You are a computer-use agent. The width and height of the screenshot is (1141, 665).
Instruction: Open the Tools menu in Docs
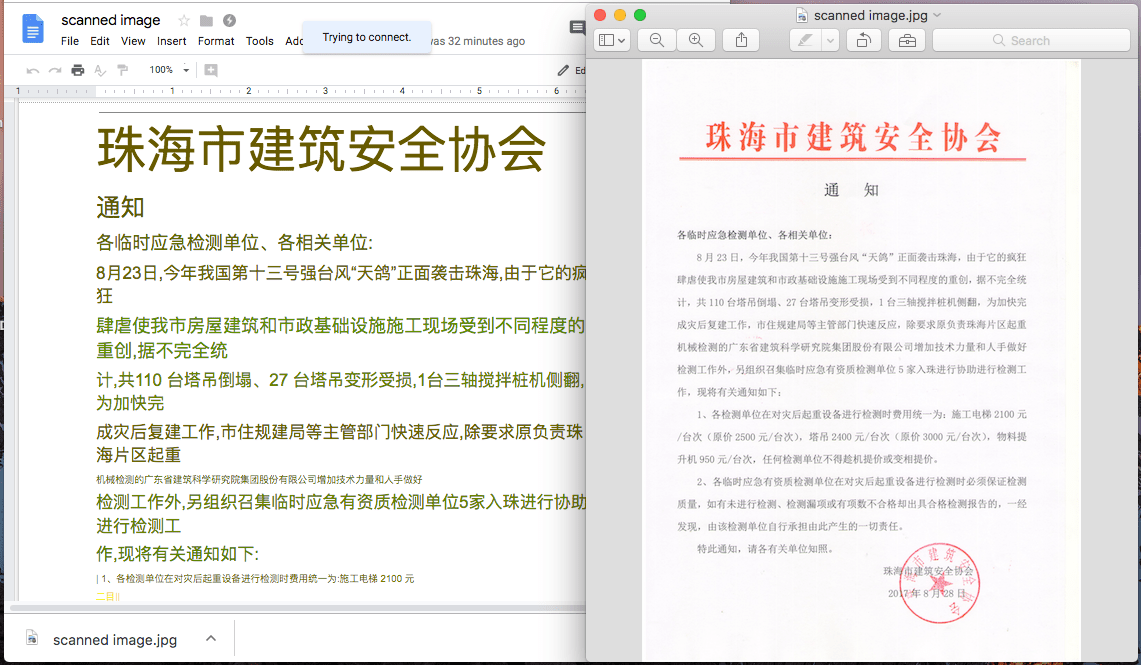[x=260, y=41]
